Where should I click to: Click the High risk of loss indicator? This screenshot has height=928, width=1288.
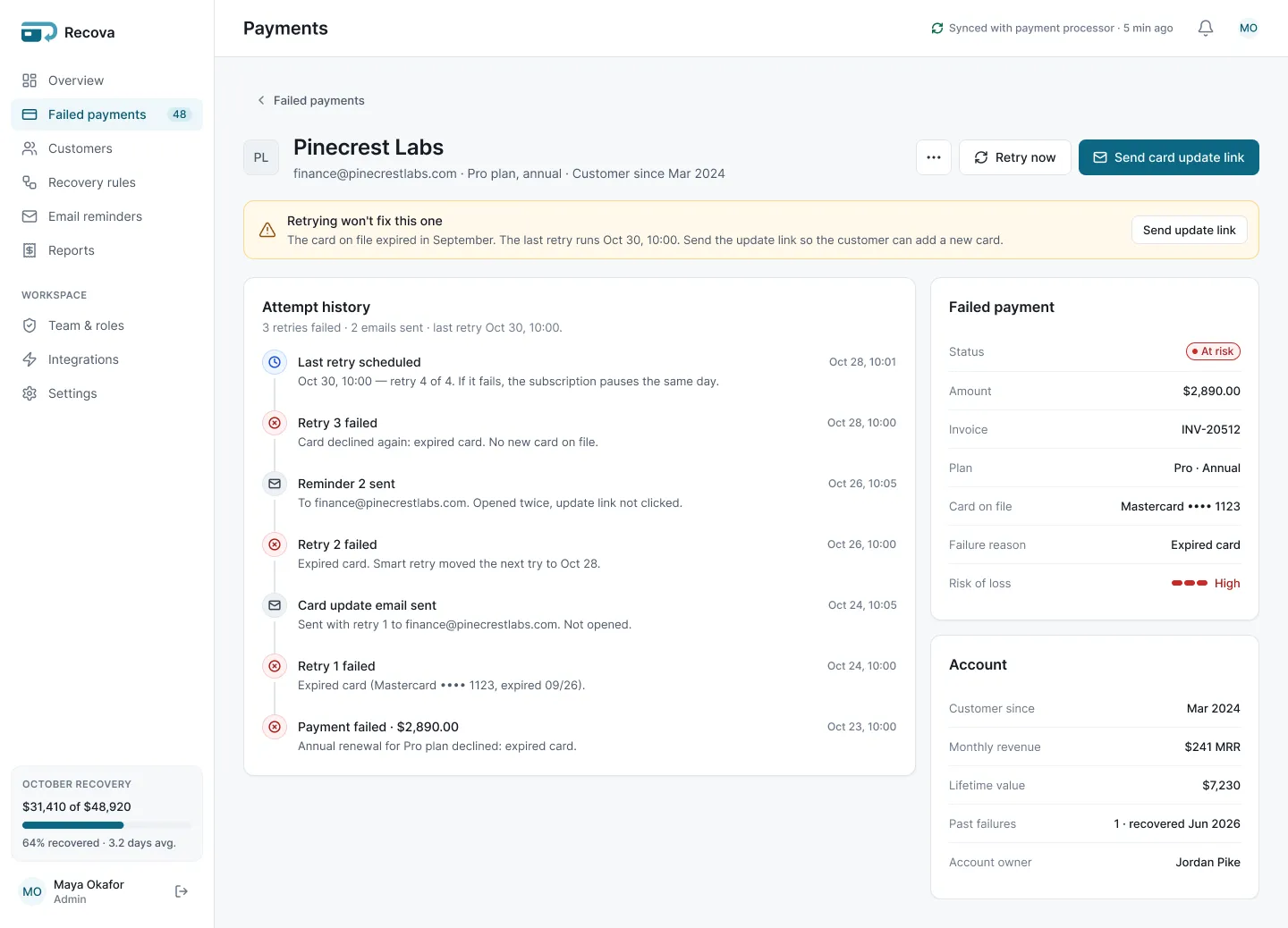pyautogui.click(x=1206, y=583)
